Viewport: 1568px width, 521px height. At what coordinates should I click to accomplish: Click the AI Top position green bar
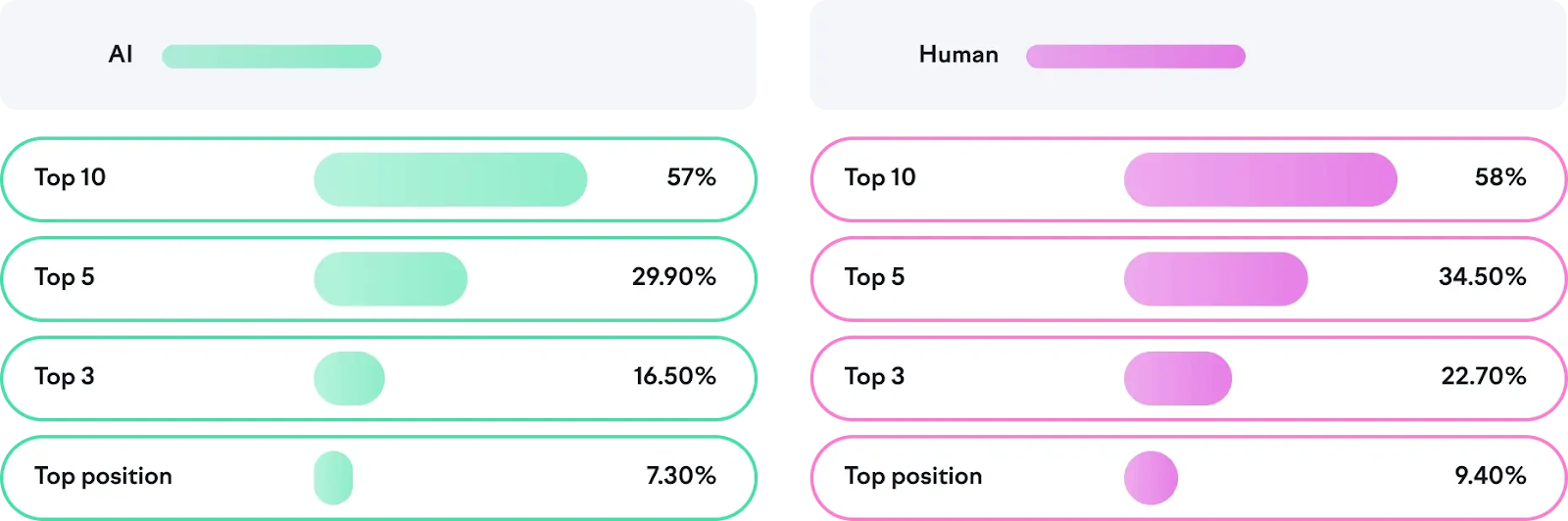[333, 478]
